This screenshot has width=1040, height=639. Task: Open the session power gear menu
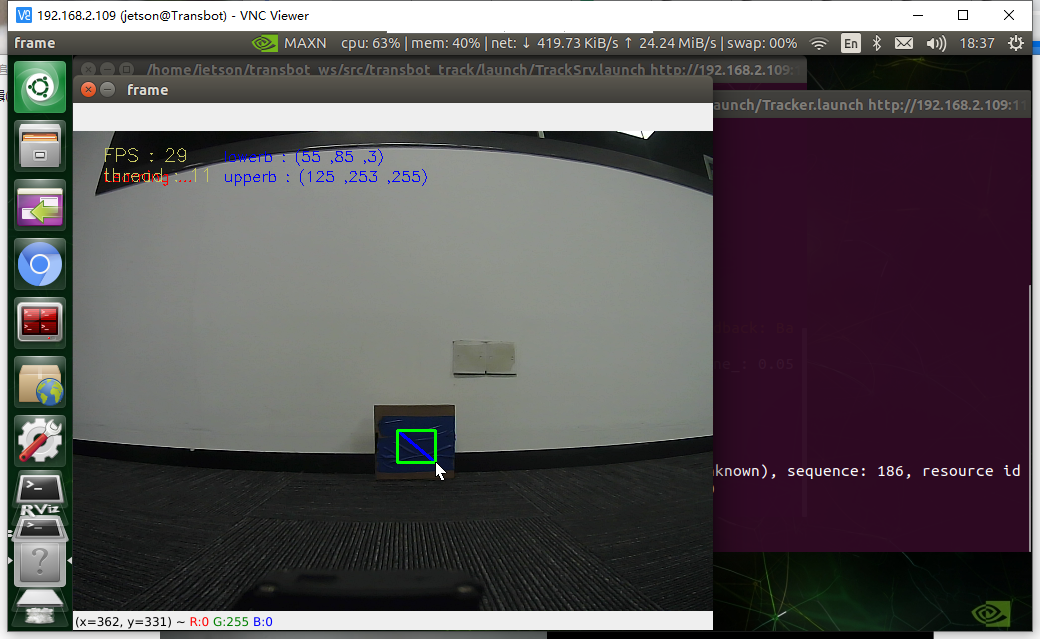1015,43
